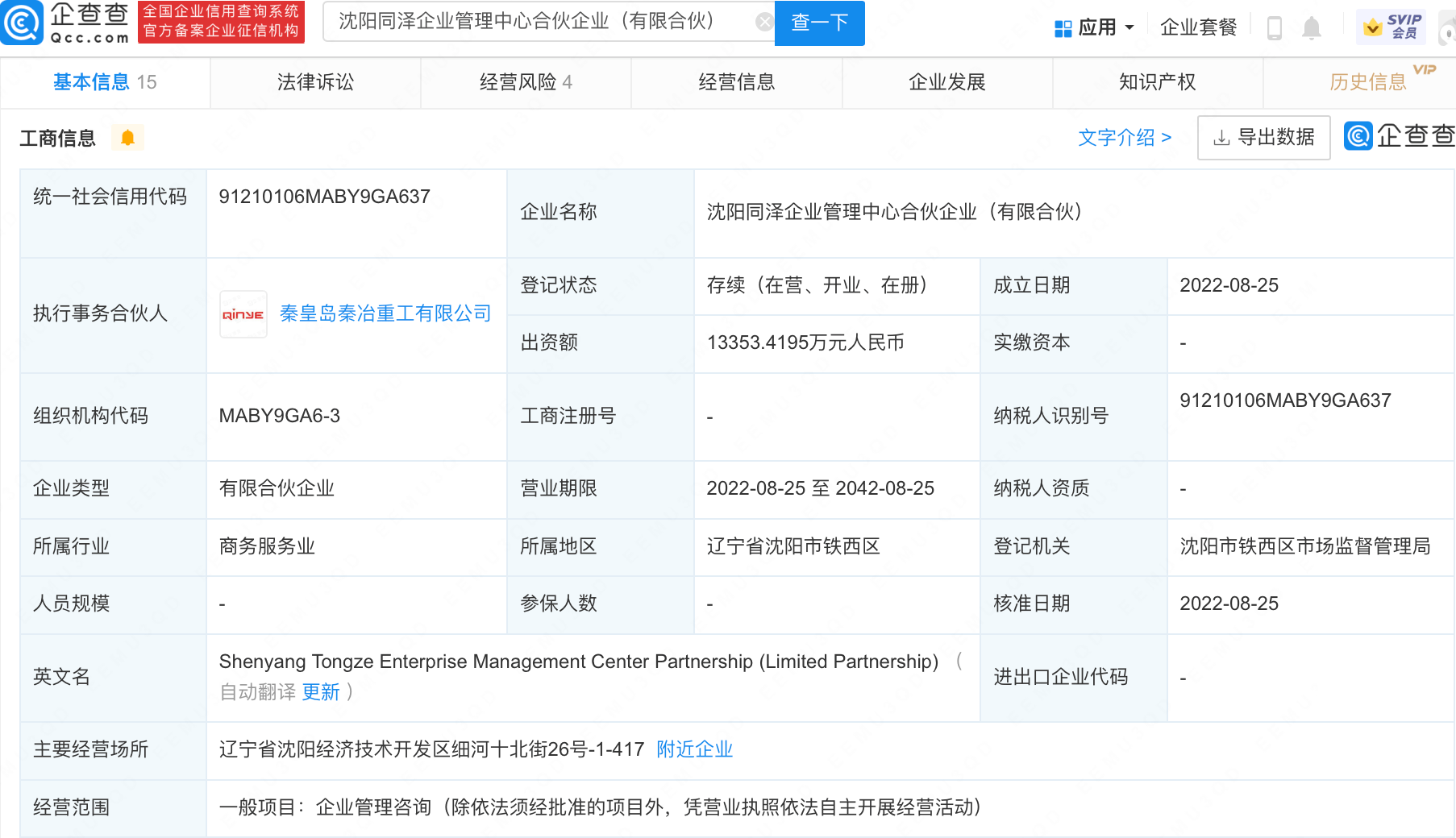The image size is (1456, 838).
Task: Click the SVIP member crown badge
Action: coord(1392,27)
